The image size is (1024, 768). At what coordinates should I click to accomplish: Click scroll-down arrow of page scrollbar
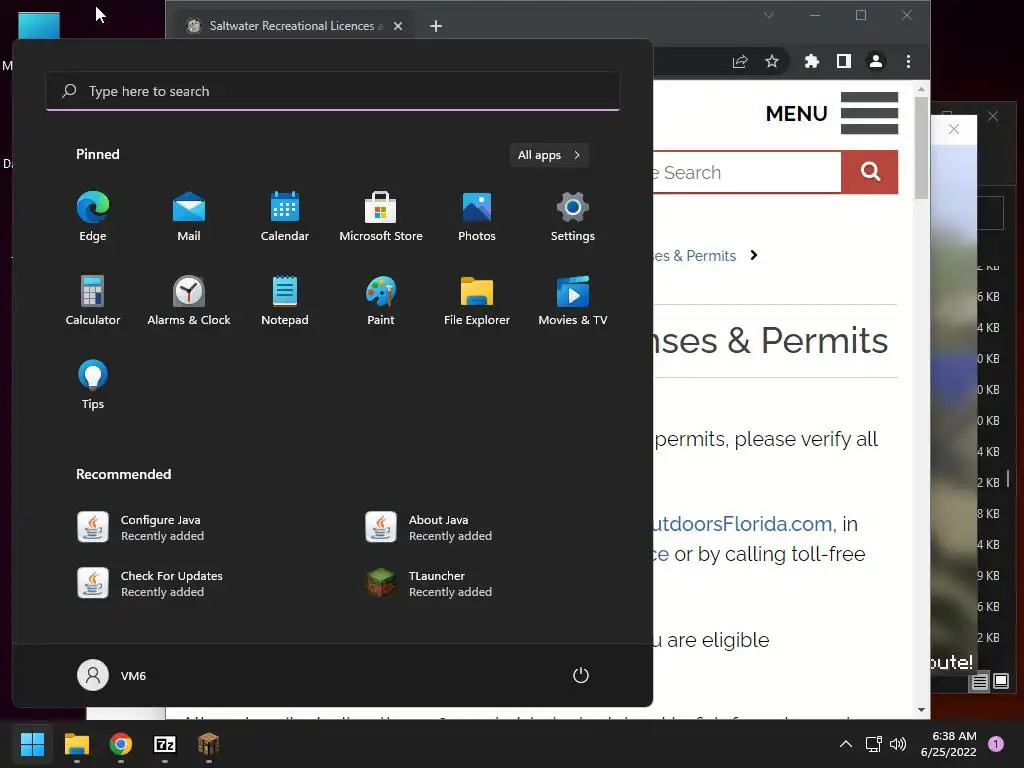pyautogui.click(x=921, y=710)
